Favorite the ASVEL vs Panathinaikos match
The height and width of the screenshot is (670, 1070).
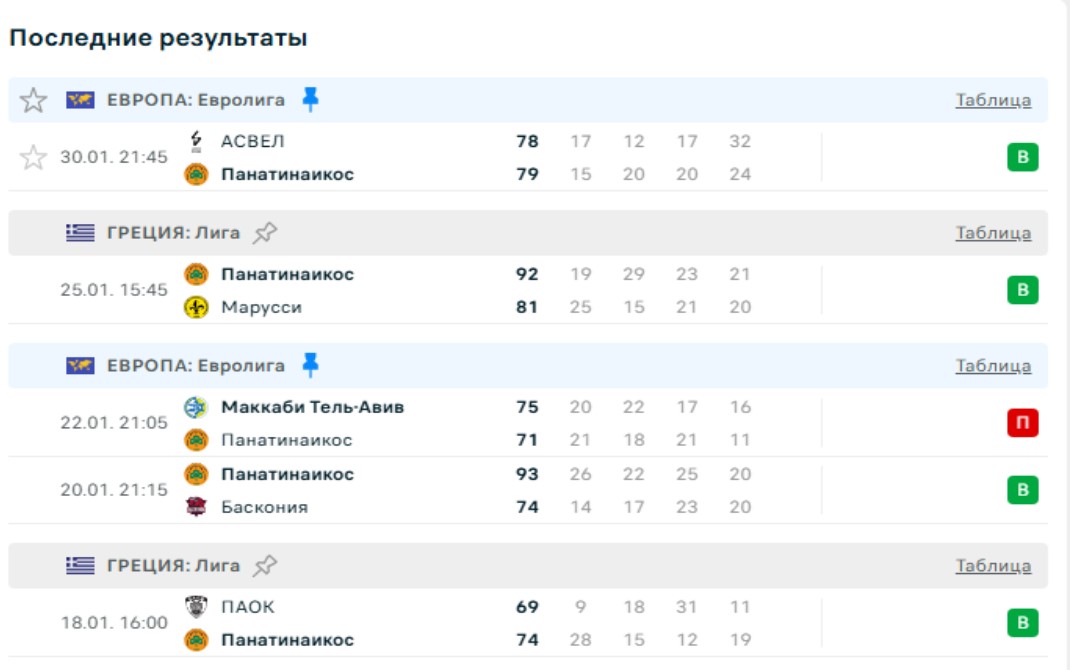tap(33, 157)
